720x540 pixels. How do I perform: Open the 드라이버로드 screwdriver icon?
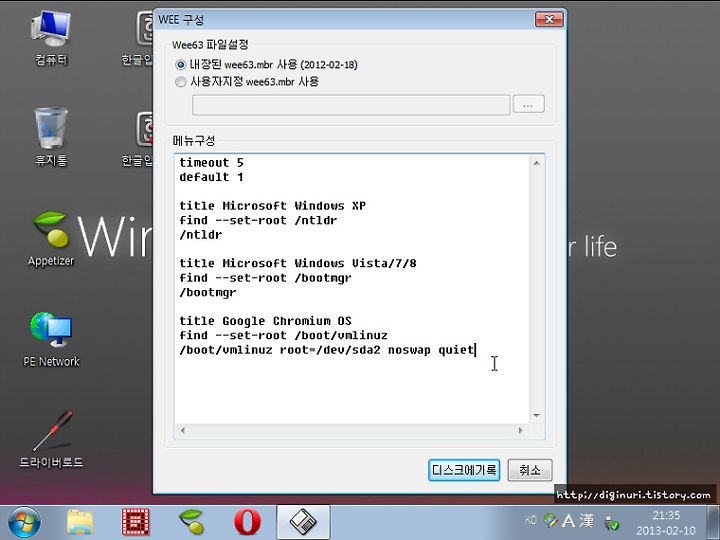(x=51, y=439)
